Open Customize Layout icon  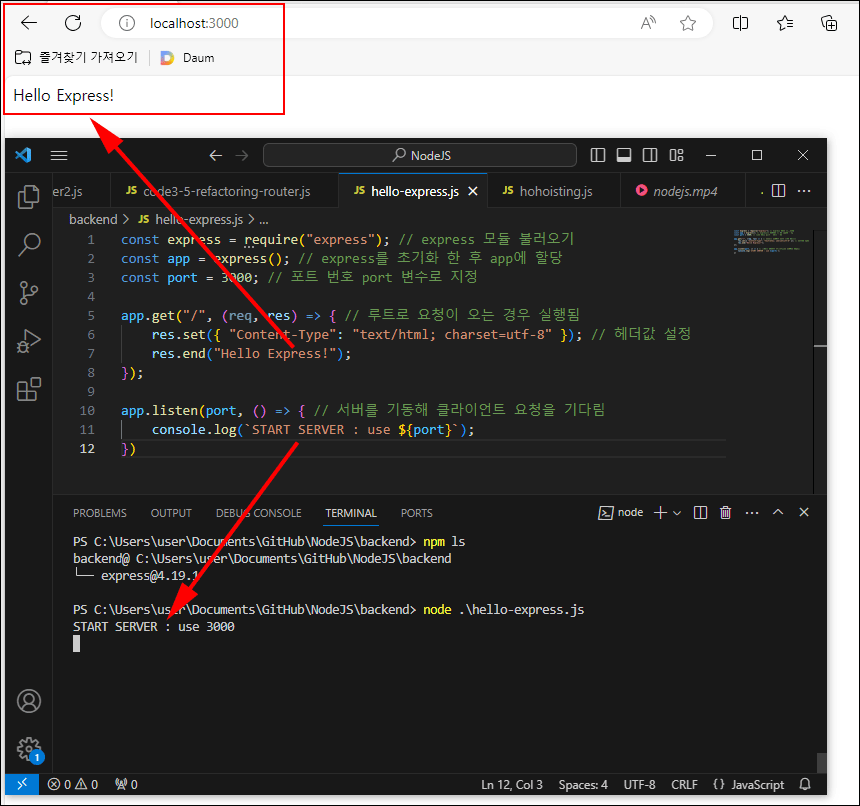[x=676, y=155]
